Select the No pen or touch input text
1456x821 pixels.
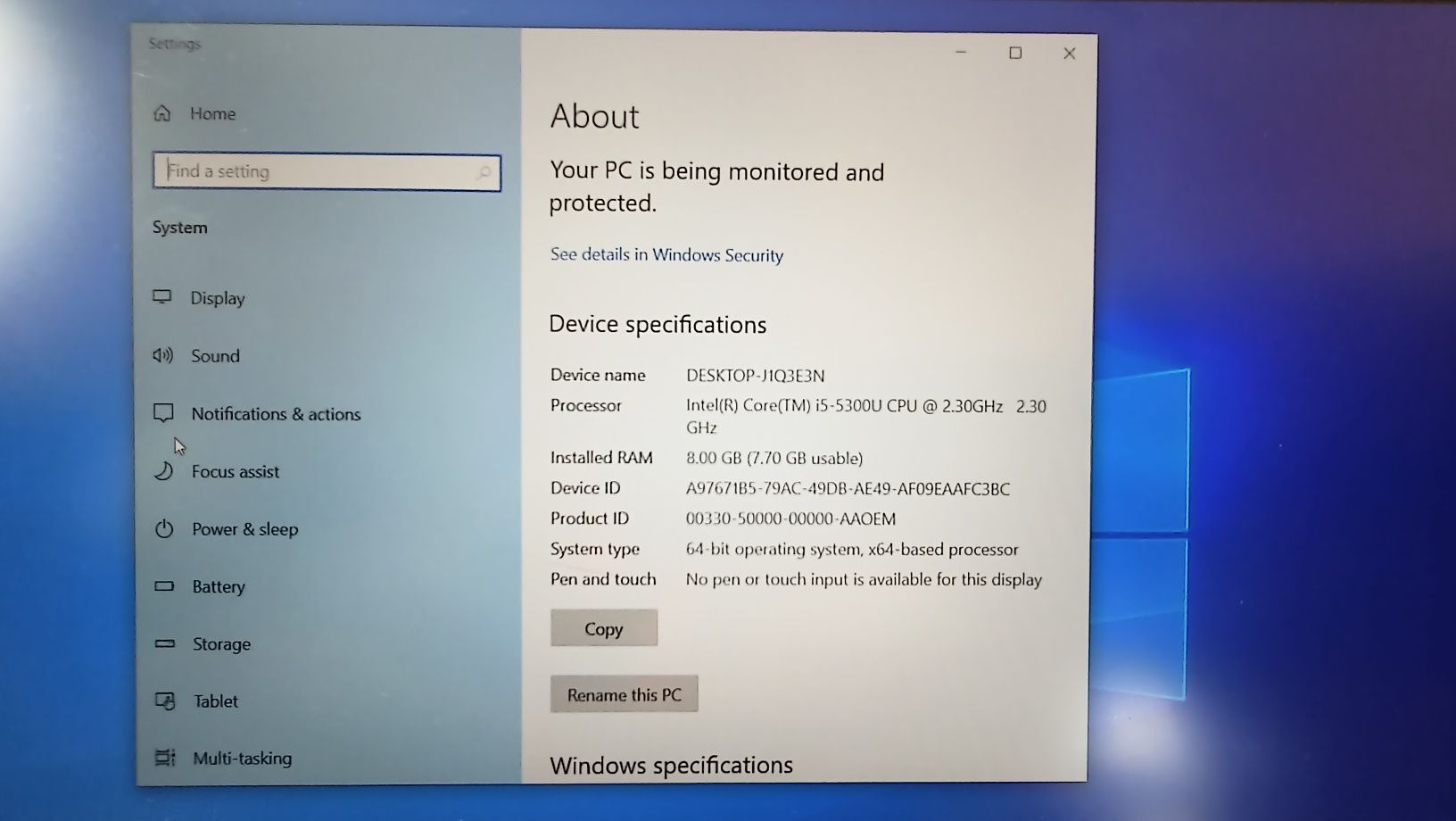point(864,580)
